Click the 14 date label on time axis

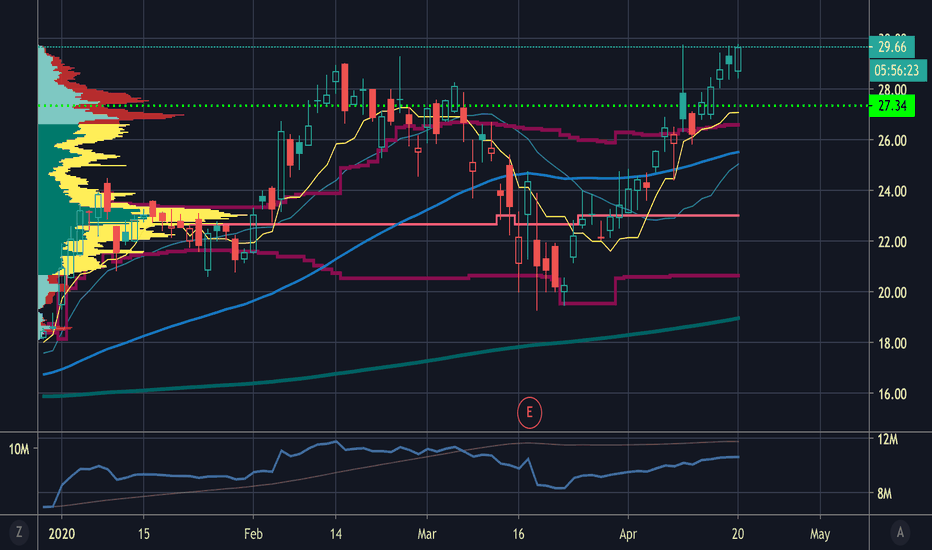pyautogui.click(x=336, y=534)
